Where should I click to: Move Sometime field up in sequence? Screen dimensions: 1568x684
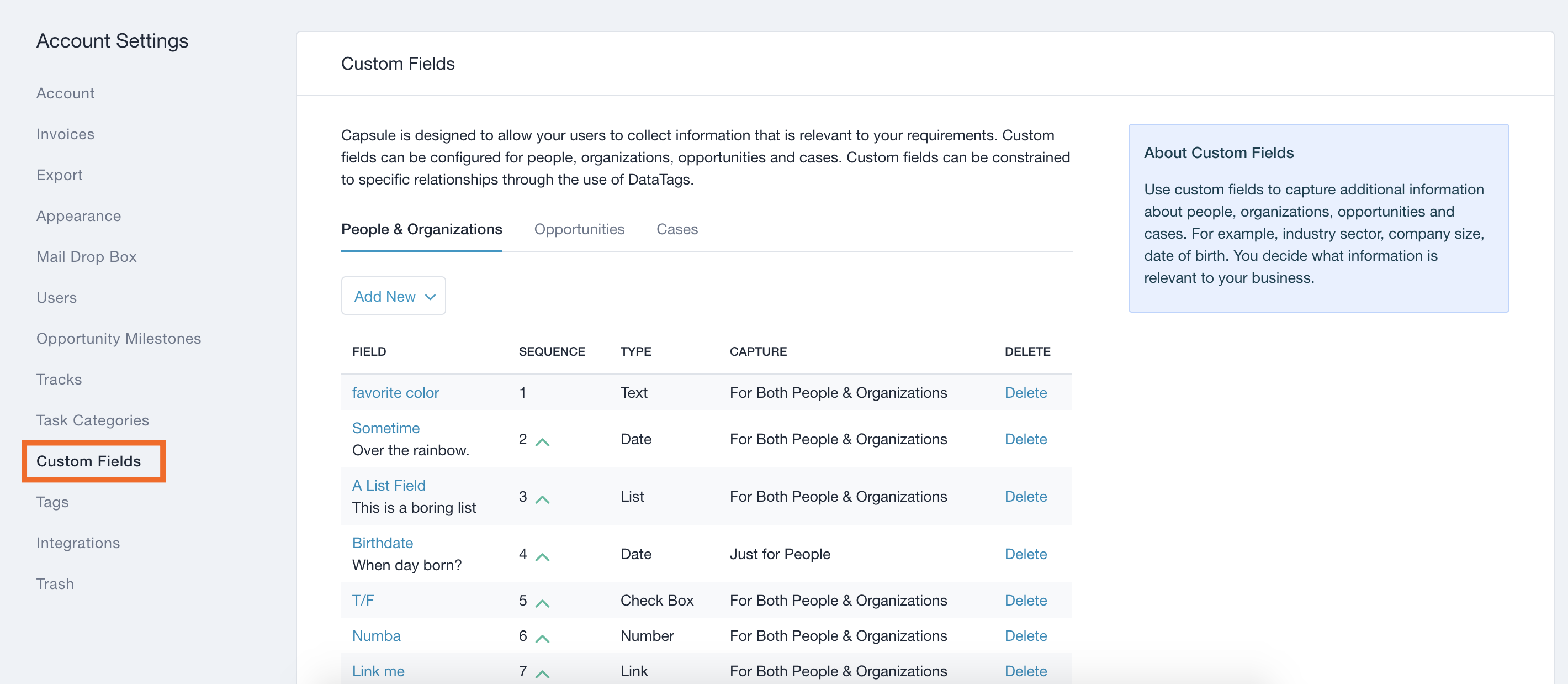point(542,441)
